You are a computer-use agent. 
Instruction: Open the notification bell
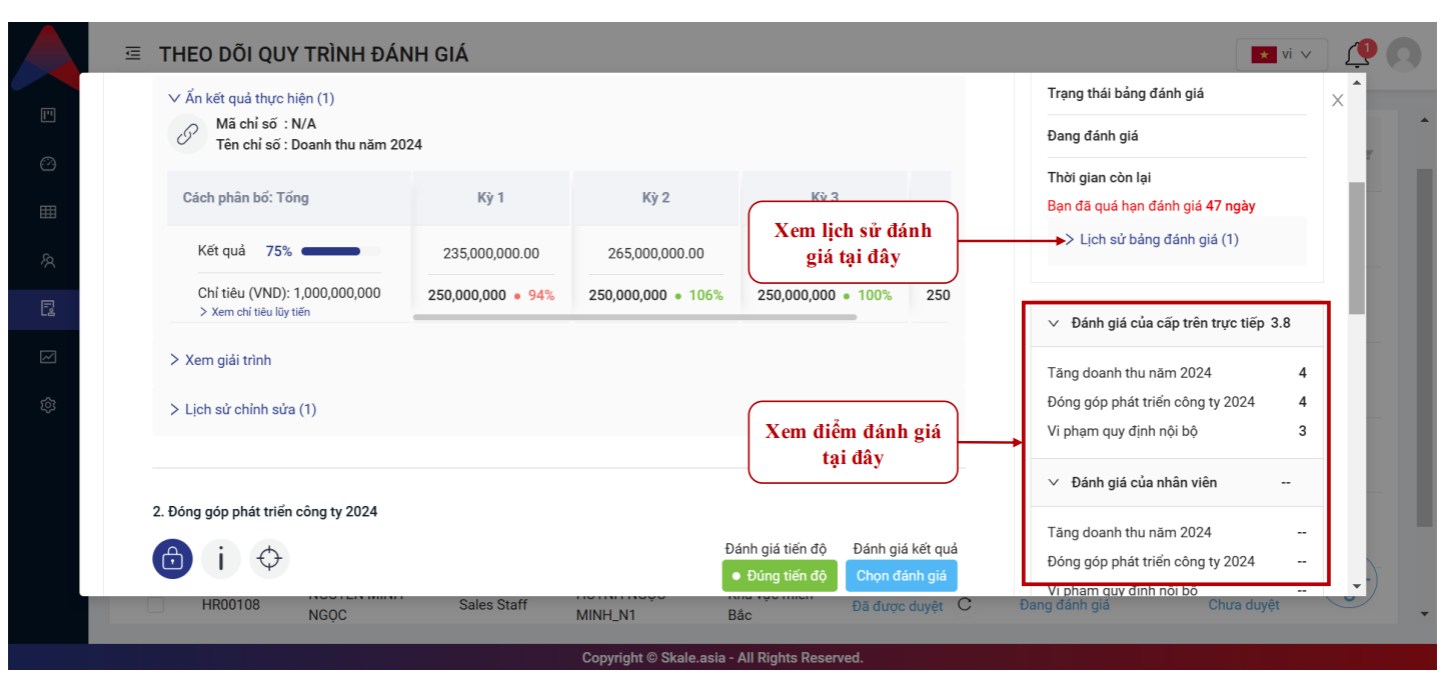(x=1356, y=54)
